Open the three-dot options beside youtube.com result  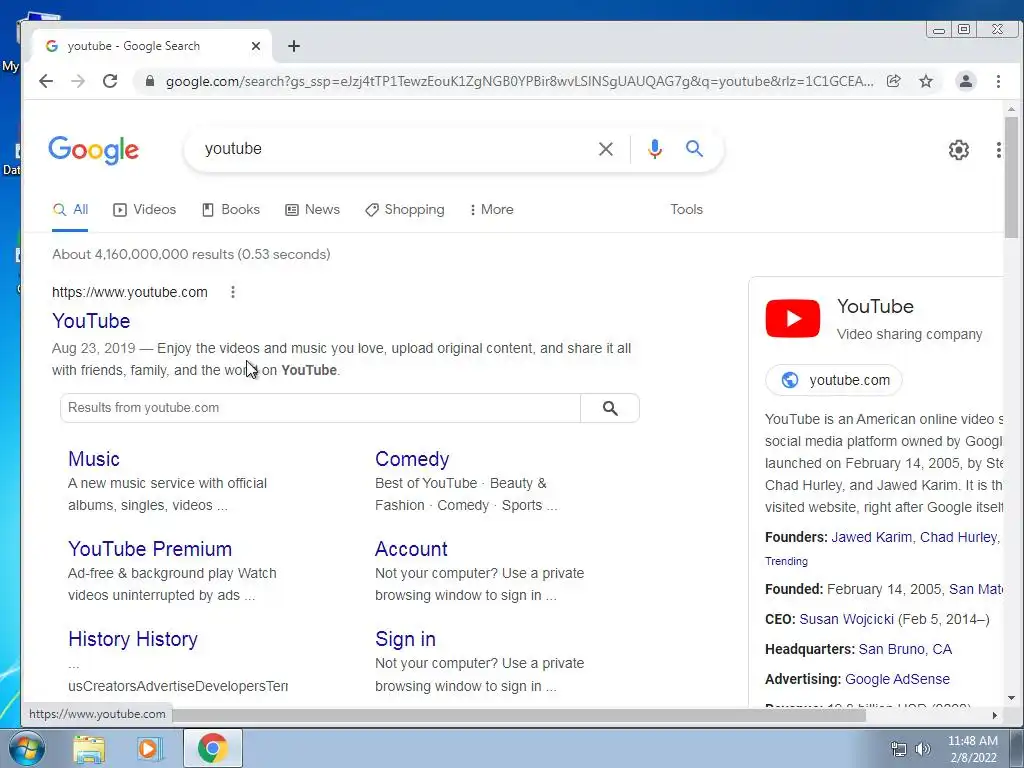(x=232, y=292)
